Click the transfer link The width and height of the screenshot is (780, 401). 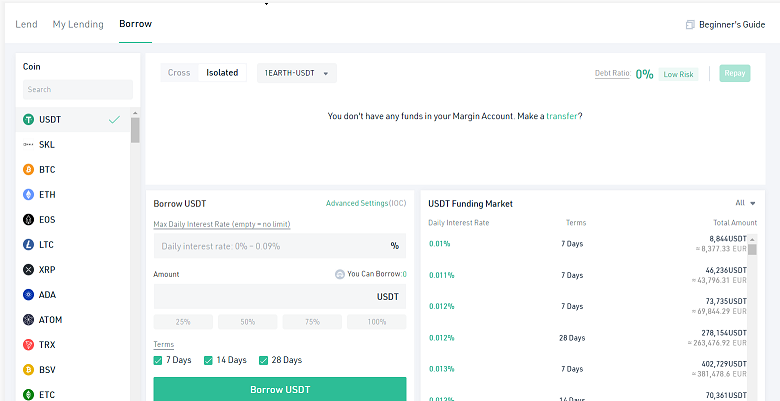pos(562,116)
